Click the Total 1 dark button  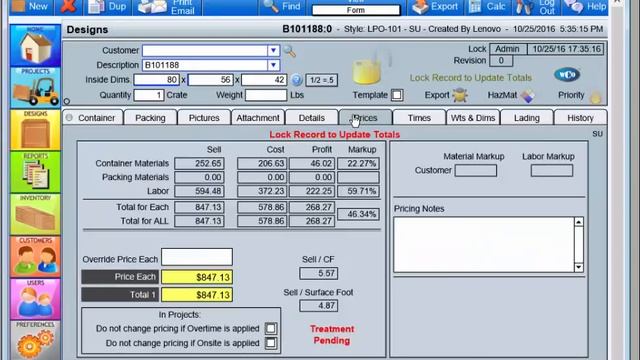click(120, 295)
